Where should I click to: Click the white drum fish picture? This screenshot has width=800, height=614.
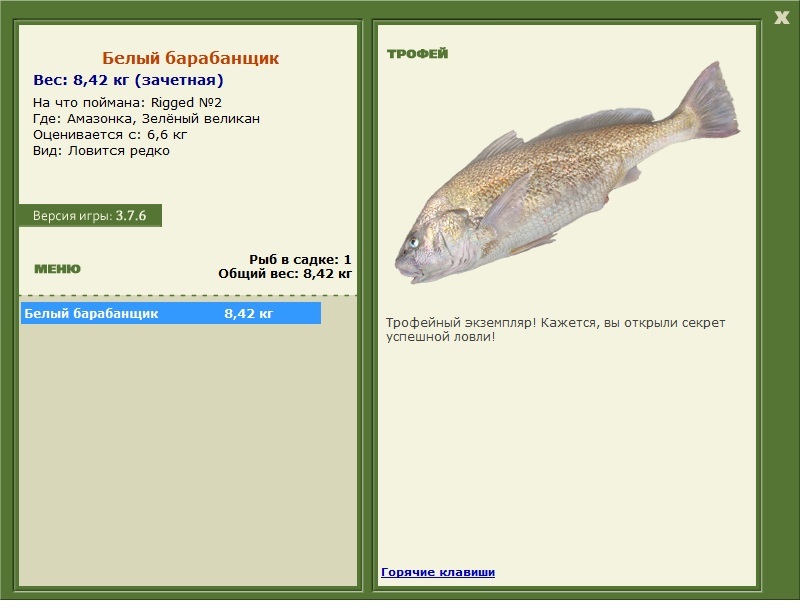[x=567, y=173]
